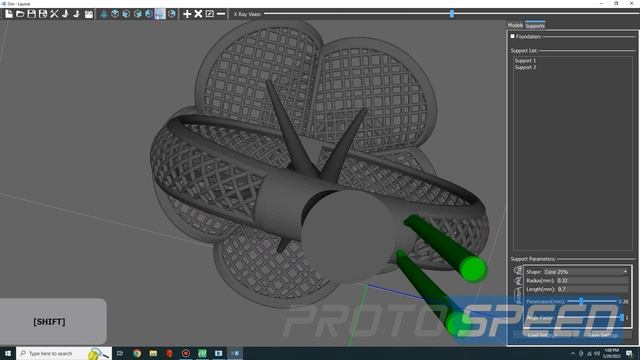Click the Open folder icon in the toolbar

(20, 14)
